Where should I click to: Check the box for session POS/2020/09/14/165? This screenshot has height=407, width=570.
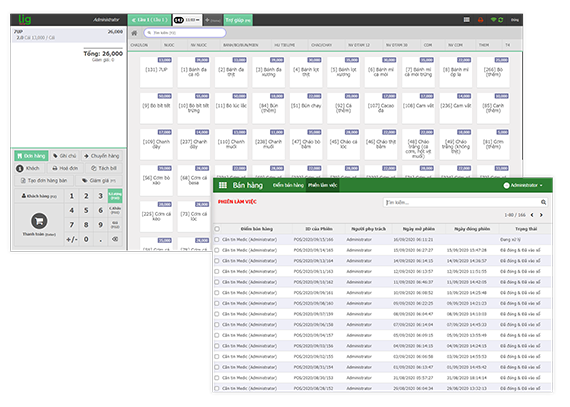217,250
